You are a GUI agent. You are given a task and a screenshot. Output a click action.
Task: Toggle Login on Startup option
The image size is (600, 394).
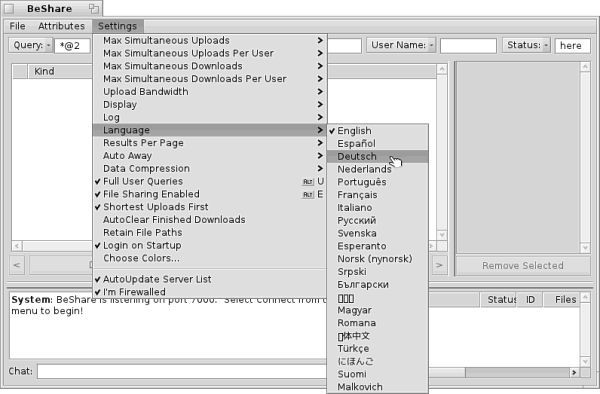tap(210, 245)
